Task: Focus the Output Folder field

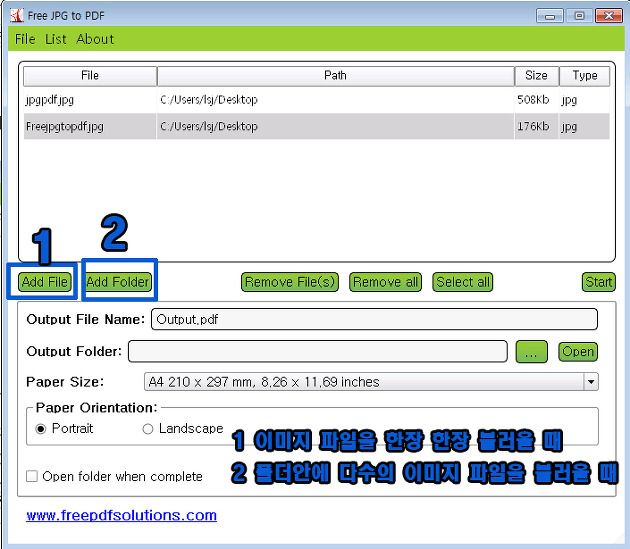Action: 318,352
